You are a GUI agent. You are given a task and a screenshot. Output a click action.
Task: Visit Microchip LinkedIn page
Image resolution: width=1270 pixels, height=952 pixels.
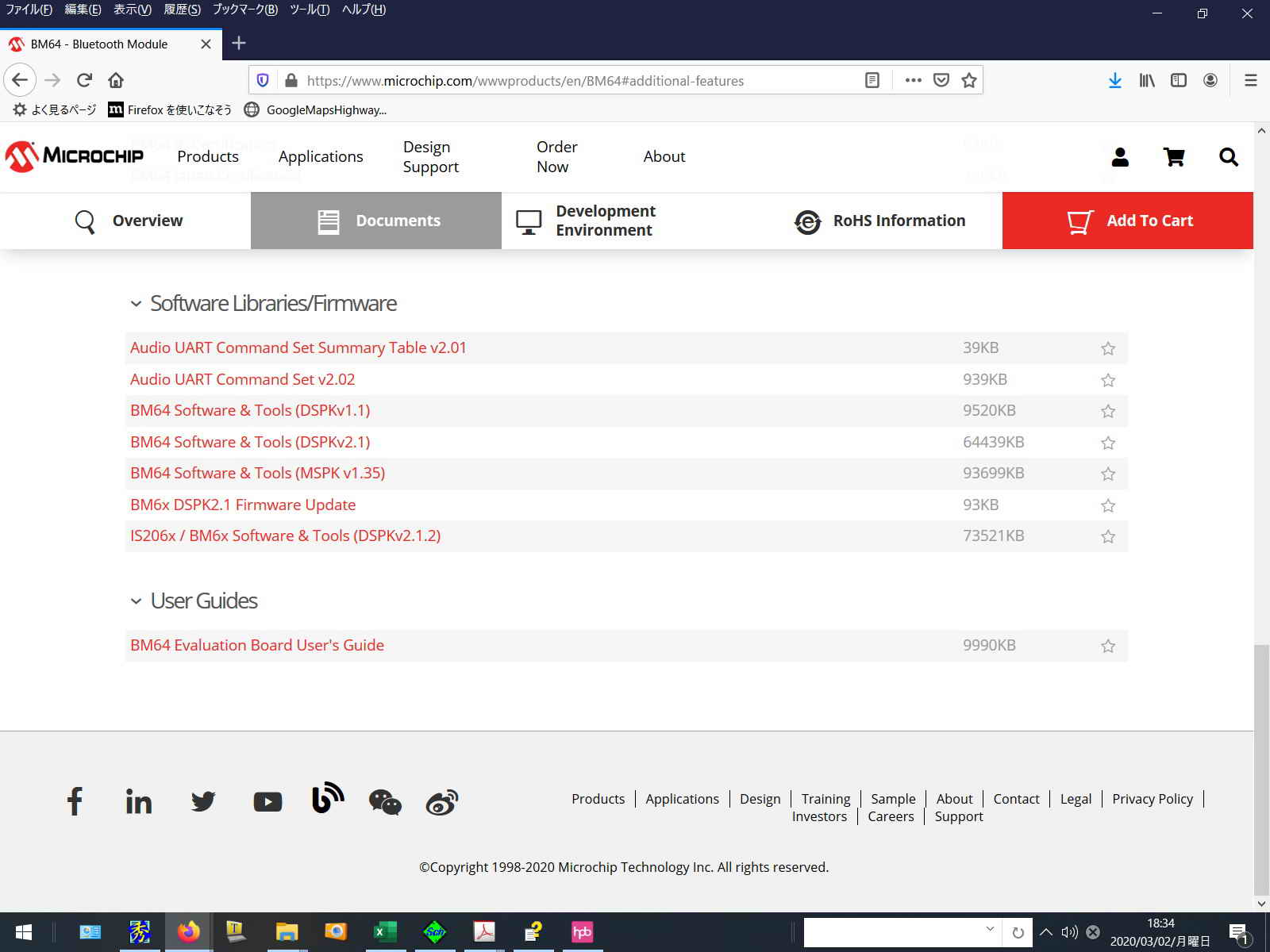point(139,802)
